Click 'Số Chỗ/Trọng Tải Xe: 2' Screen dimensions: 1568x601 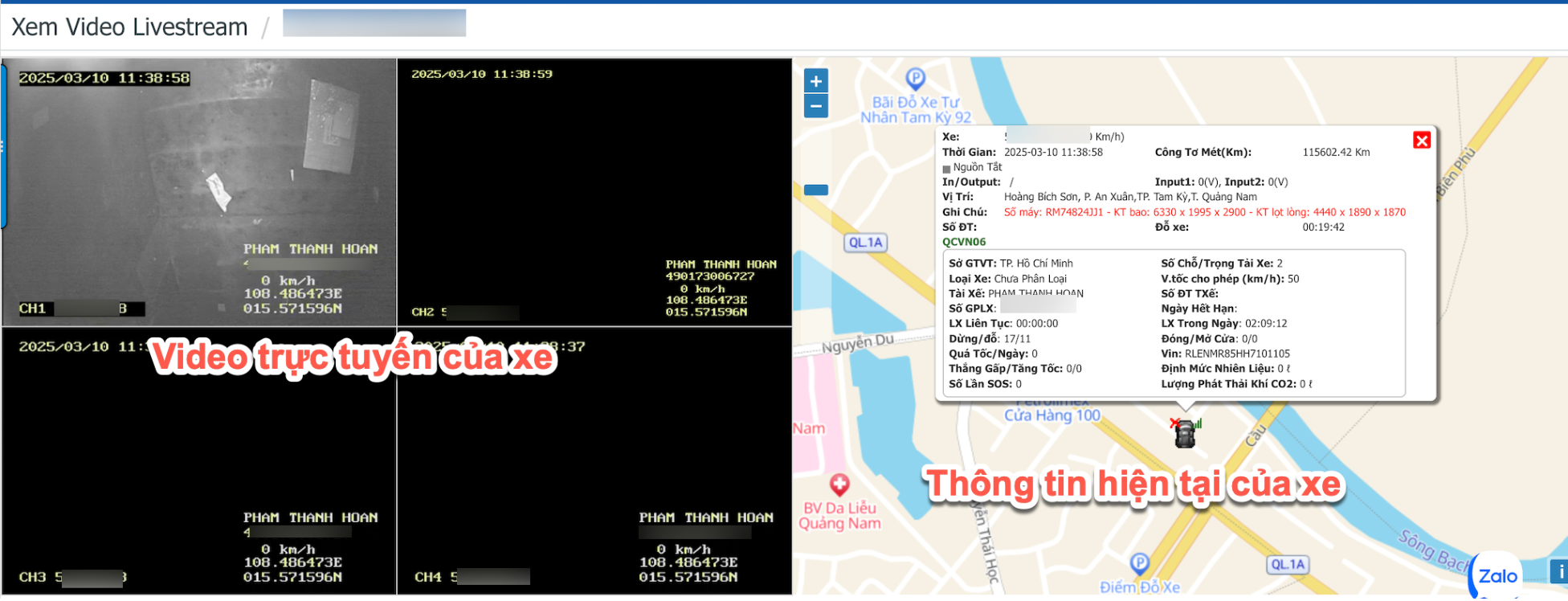click(1222, 264)
